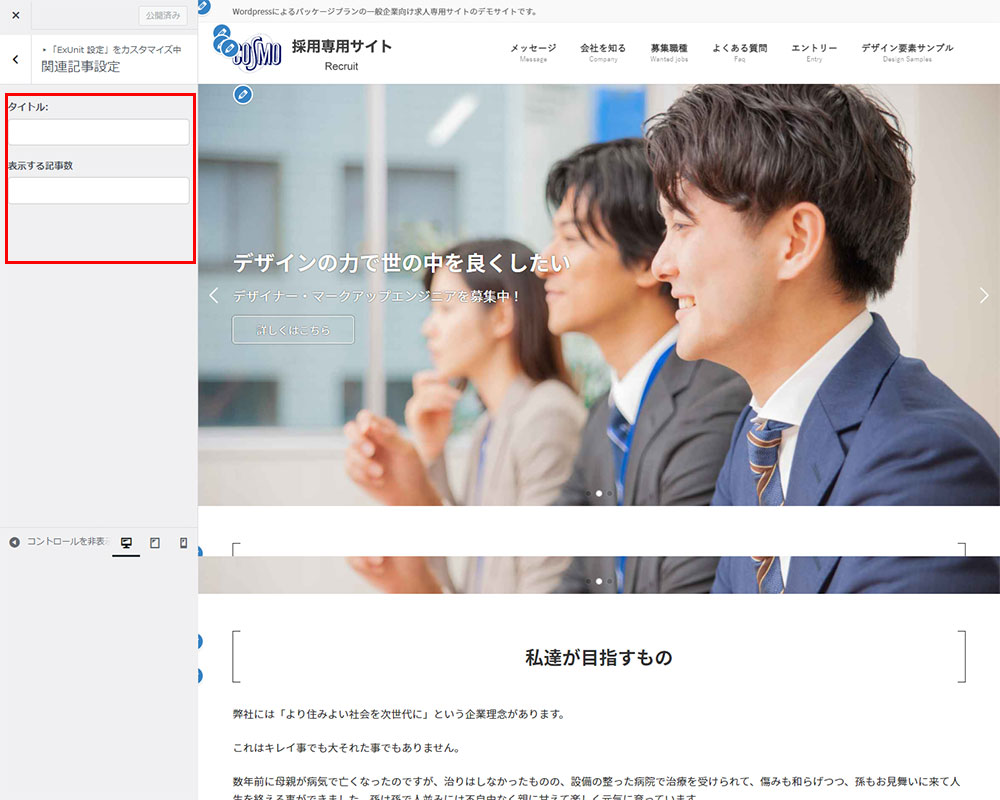Switch to tablet preview mode
Viewport: 1000px width, 800px height.
click(x=155, y=542)
